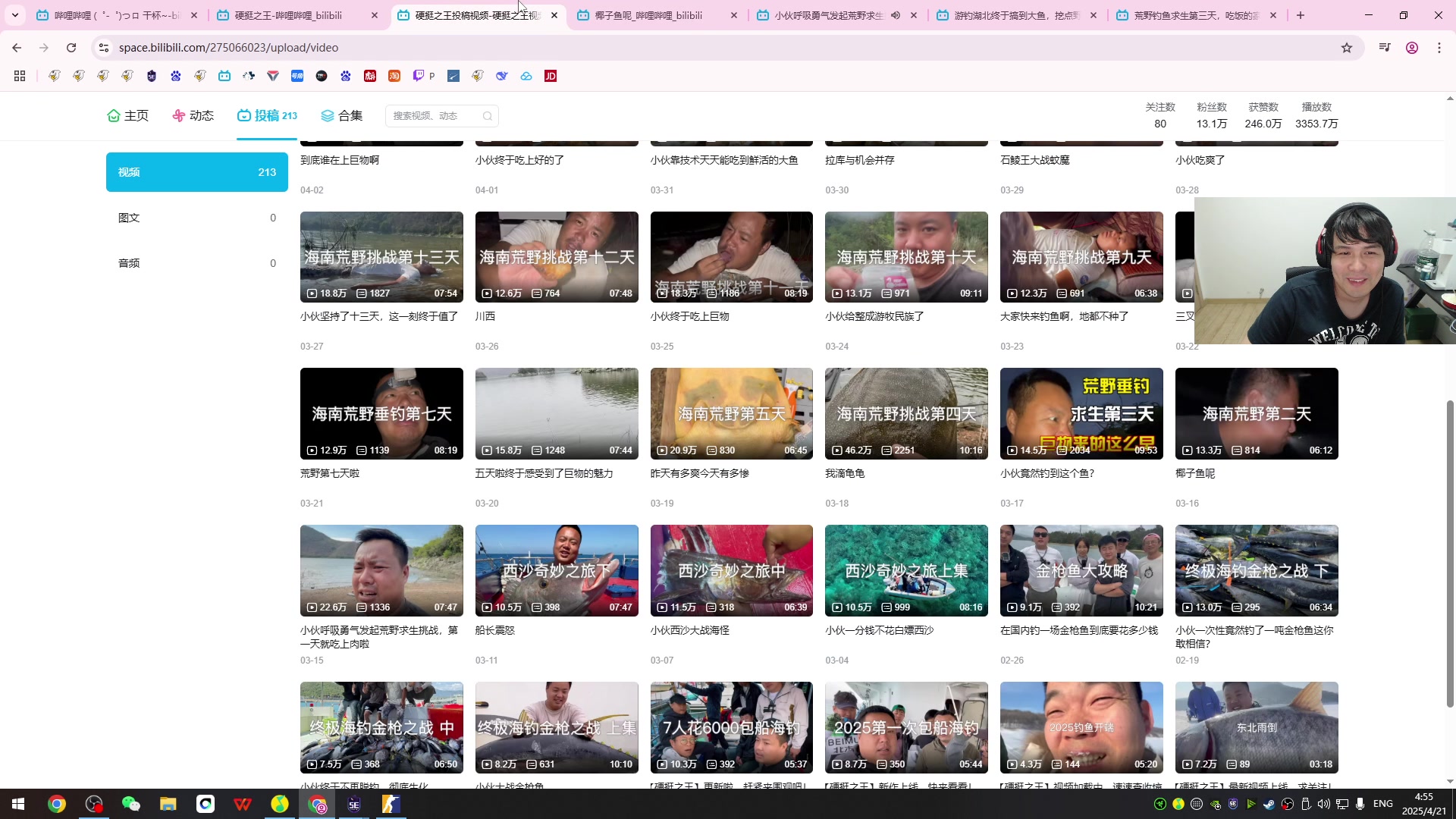Open the Chrome apps grid bookmark
This screenshot has height=819, width=1456.
point(20,76)
